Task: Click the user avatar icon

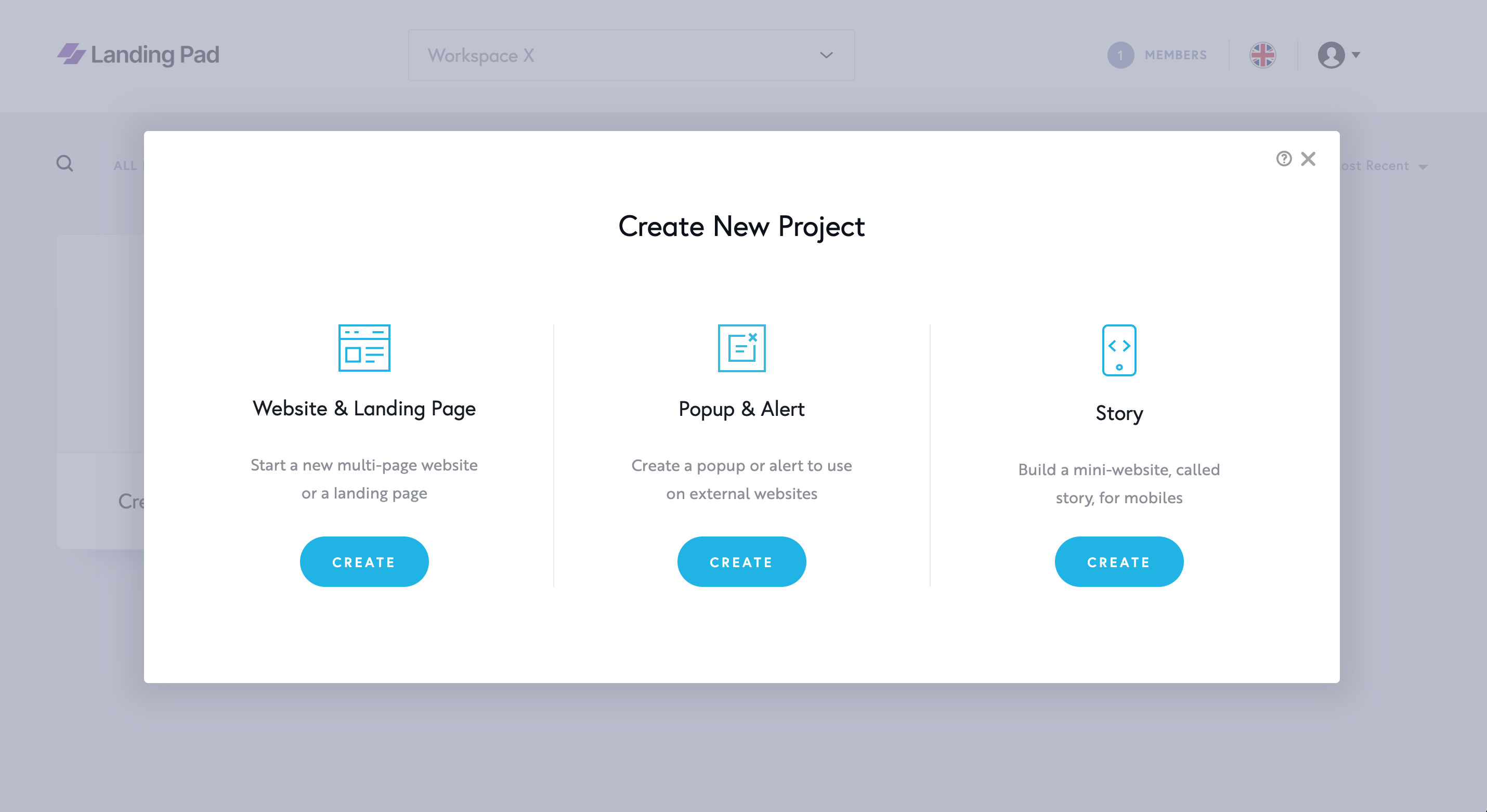Action: 1331,56
